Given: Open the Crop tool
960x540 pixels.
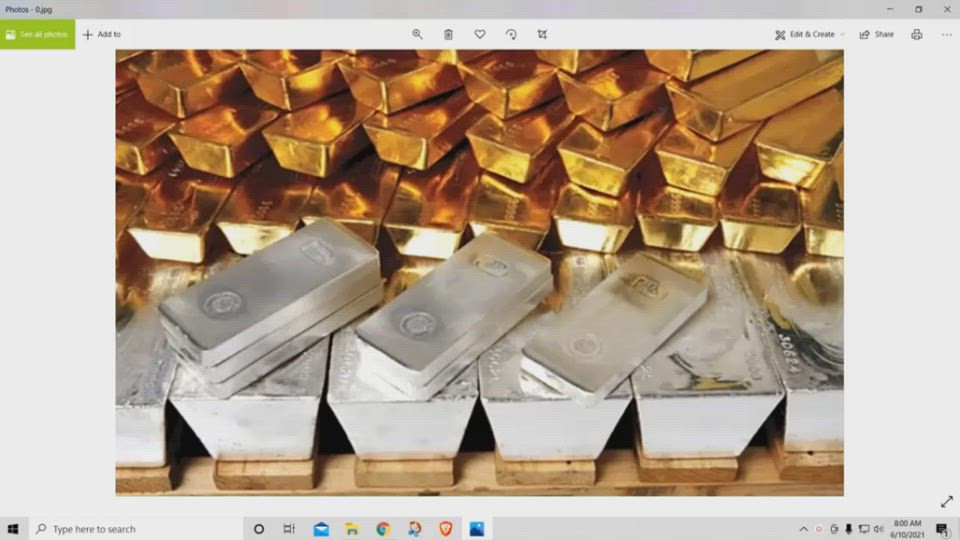Looking at the screenshot, I should click(x=542, y=34).
